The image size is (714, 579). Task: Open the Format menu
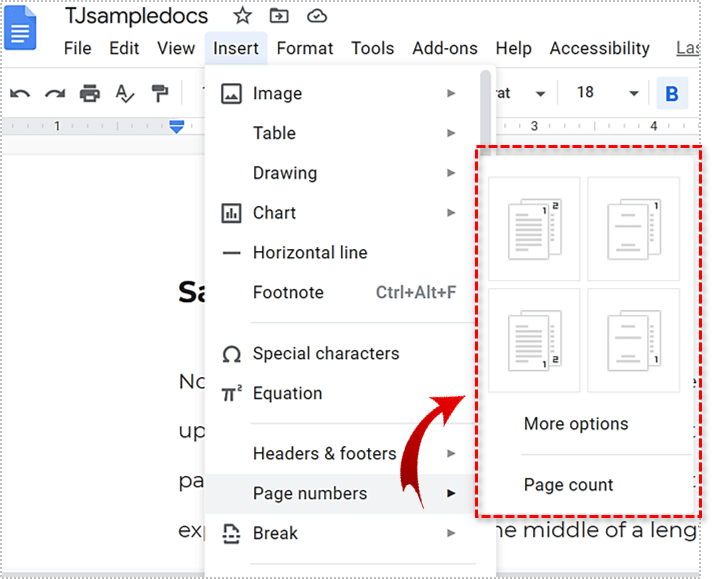[x=304, y=48]
